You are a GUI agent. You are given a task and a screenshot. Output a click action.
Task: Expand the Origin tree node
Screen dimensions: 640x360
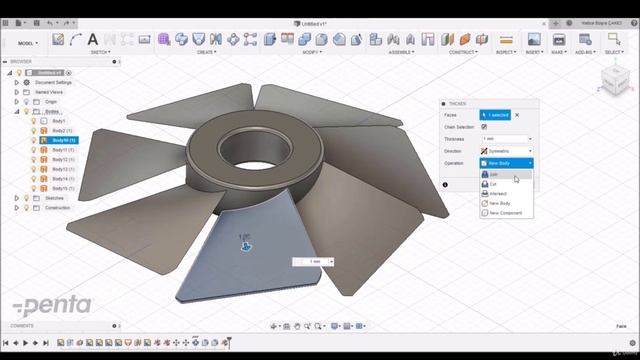(17, 102)
